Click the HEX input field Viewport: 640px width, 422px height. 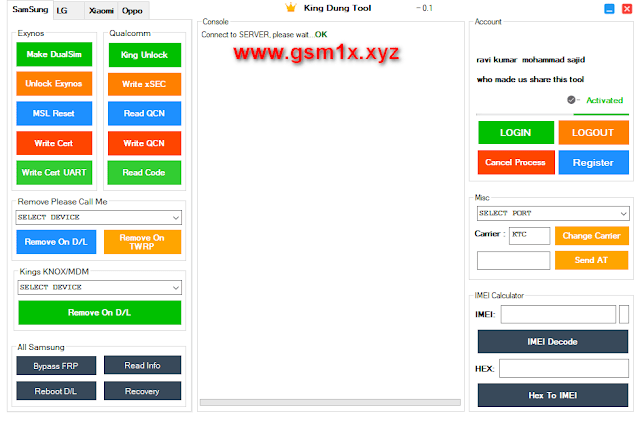564,369
